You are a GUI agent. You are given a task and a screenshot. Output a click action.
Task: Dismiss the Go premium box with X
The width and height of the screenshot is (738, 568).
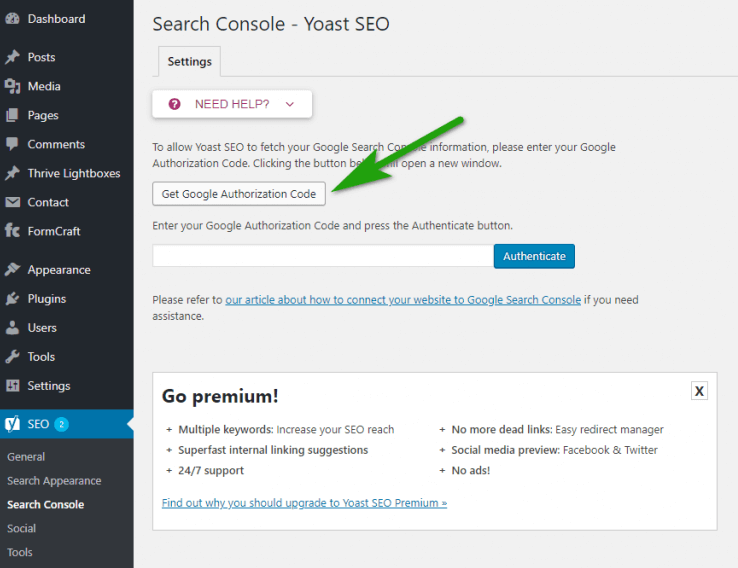(699, 391)
